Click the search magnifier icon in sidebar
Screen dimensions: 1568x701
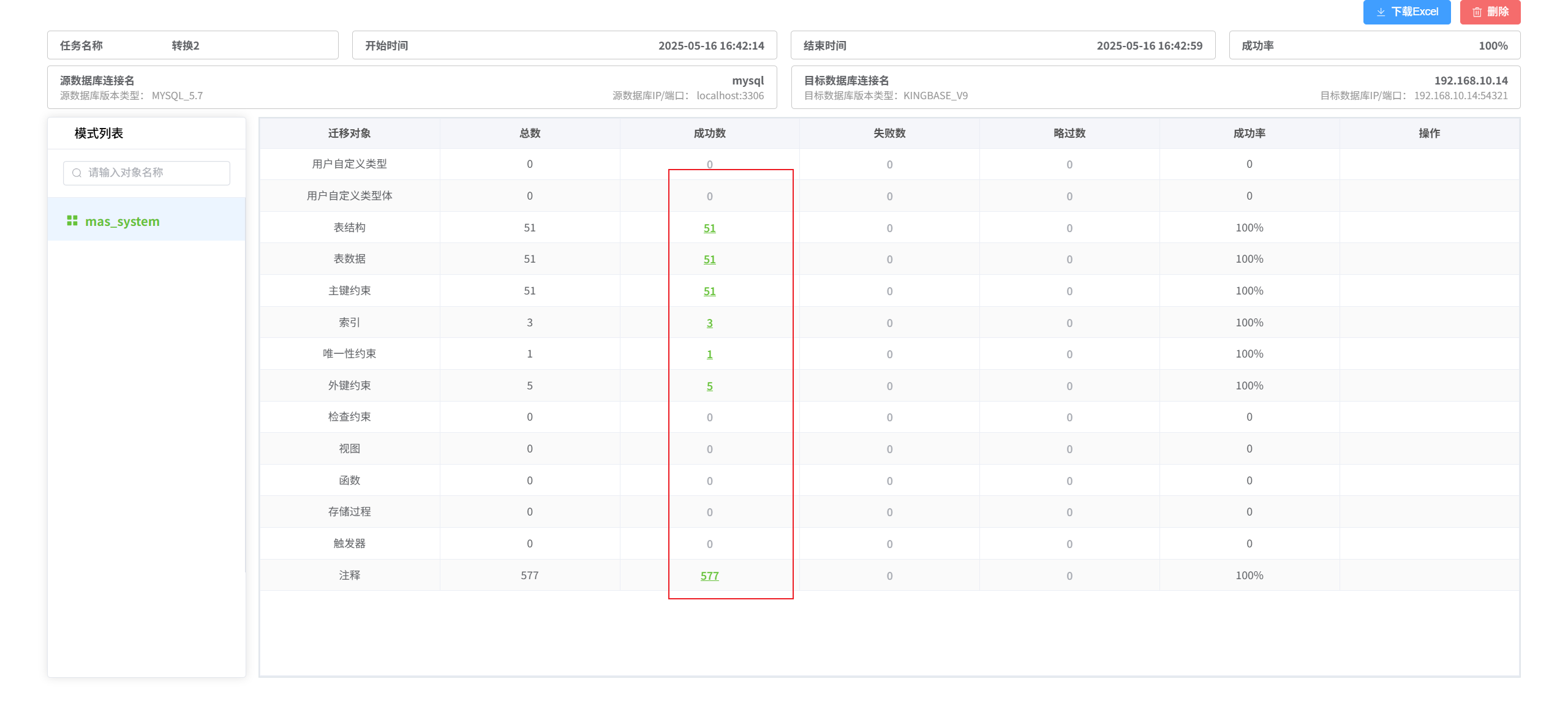coord(77,173)
